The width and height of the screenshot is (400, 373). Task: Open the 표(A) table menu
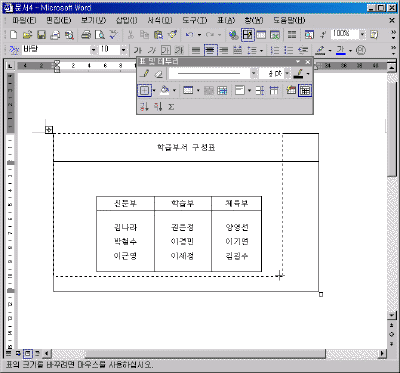pyautogui.click(x=226, y=21)
